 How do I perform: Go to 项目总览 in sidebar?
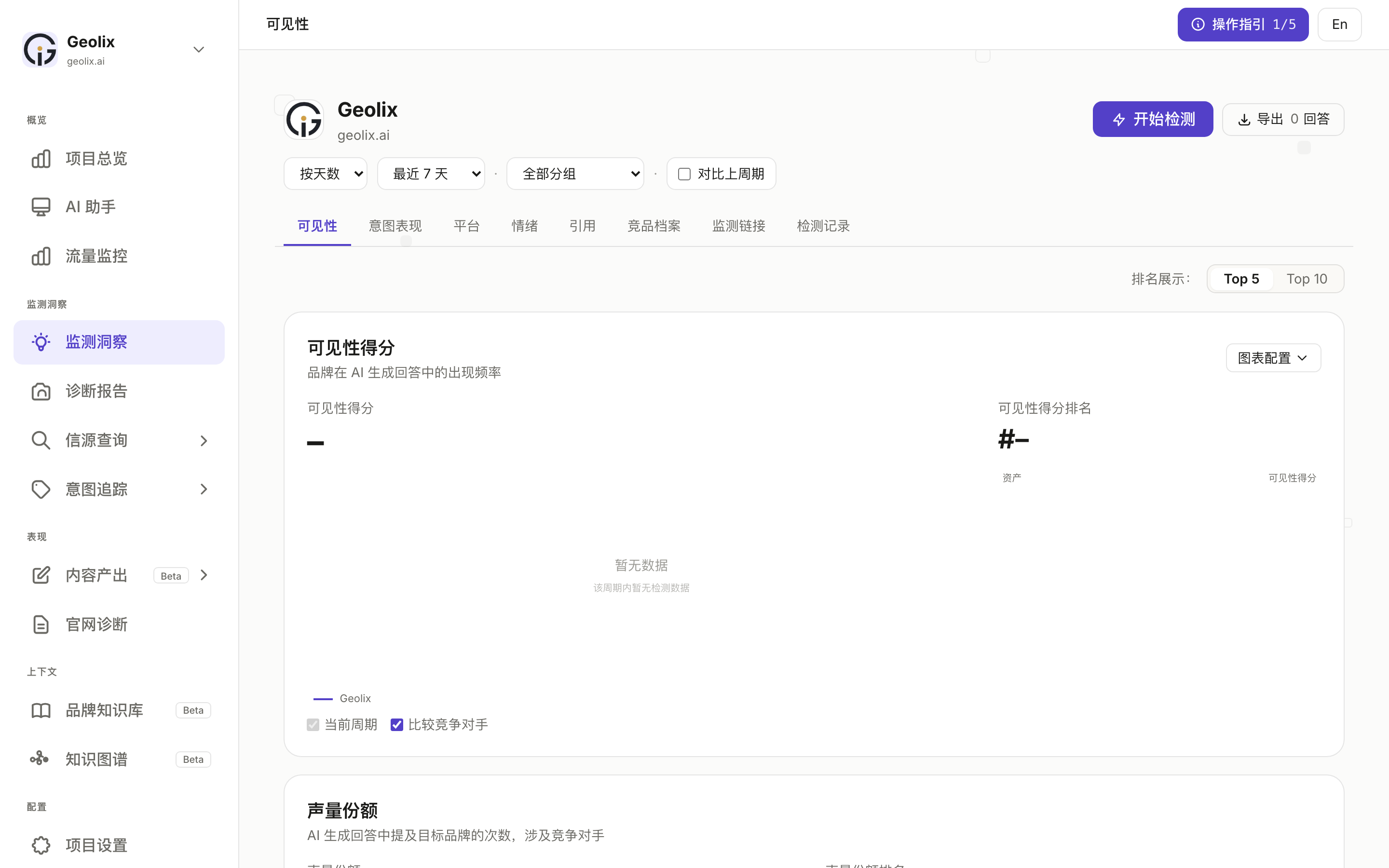click(119, 159)
